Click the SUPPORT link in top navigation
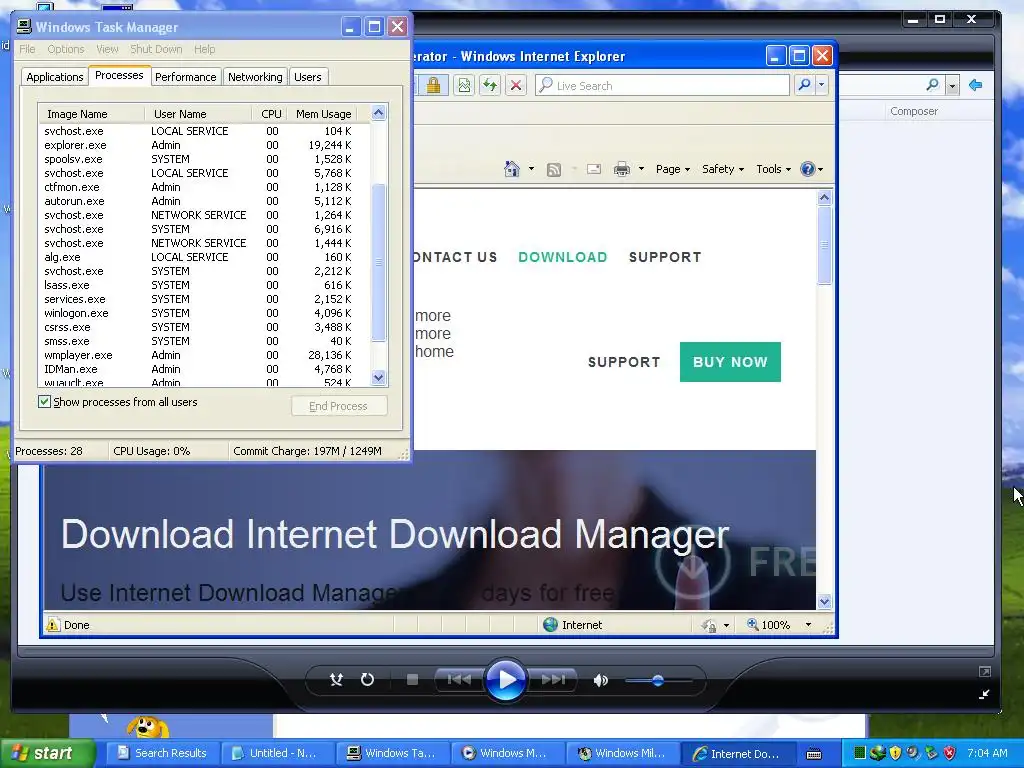1024x768 pixels. point(665,257)
